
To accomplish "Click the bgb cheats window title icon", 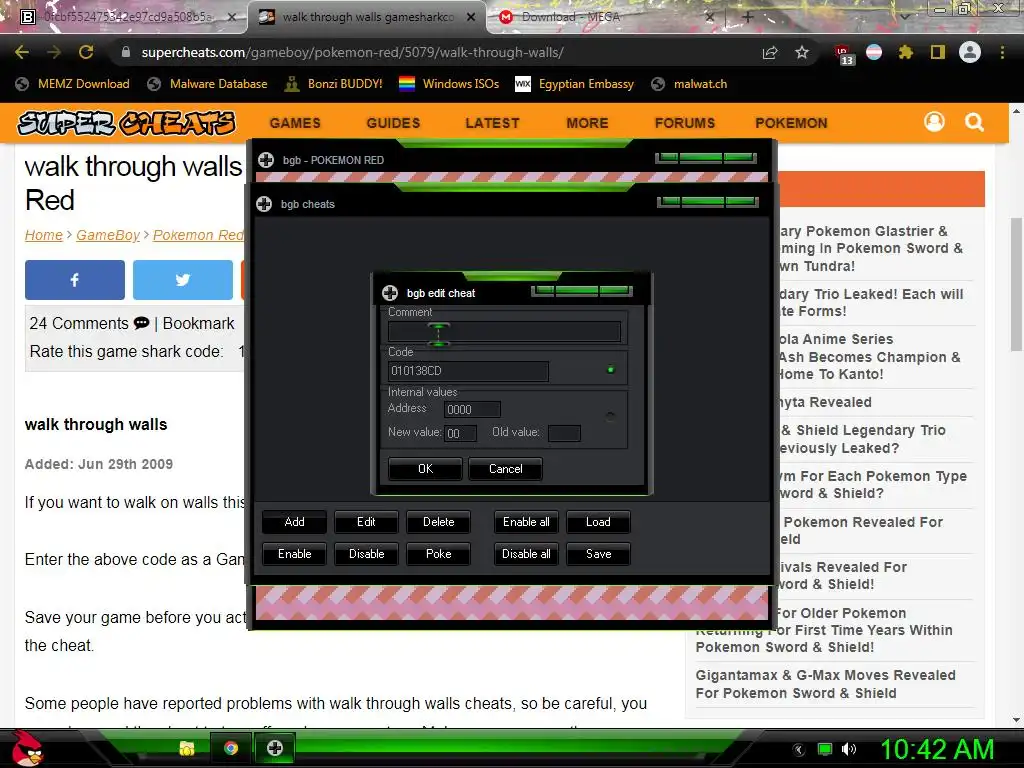I will coord(264,204).
